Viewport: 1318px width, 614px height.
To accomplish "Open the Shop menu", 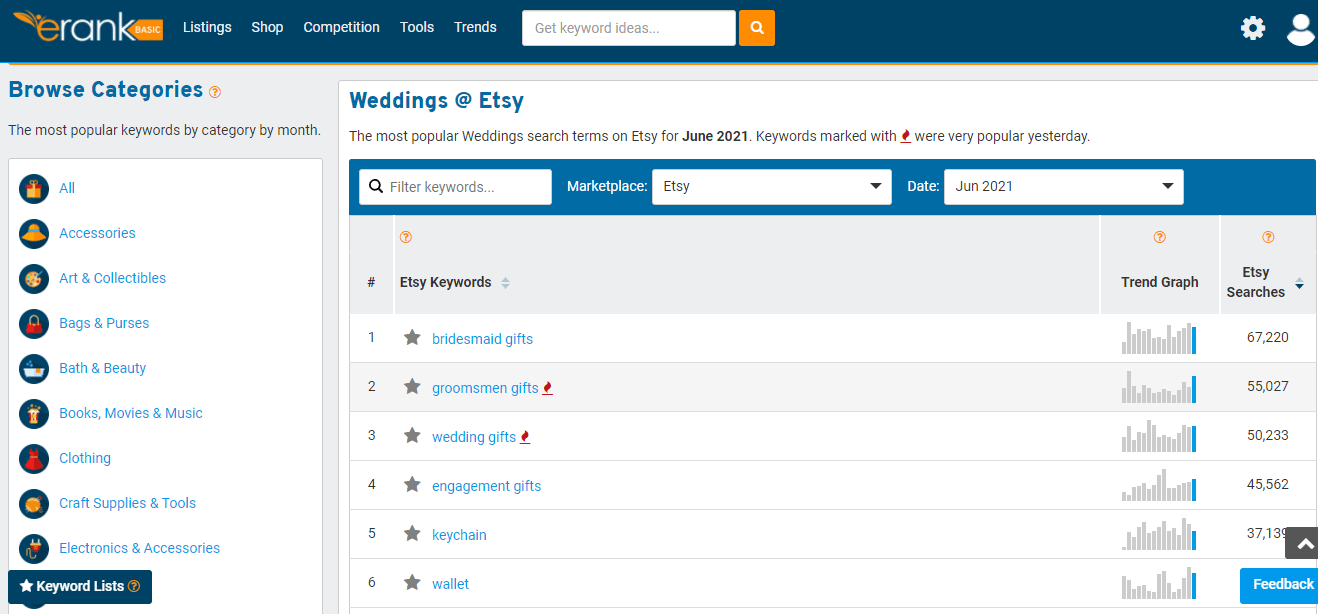I will coord(267,28).
